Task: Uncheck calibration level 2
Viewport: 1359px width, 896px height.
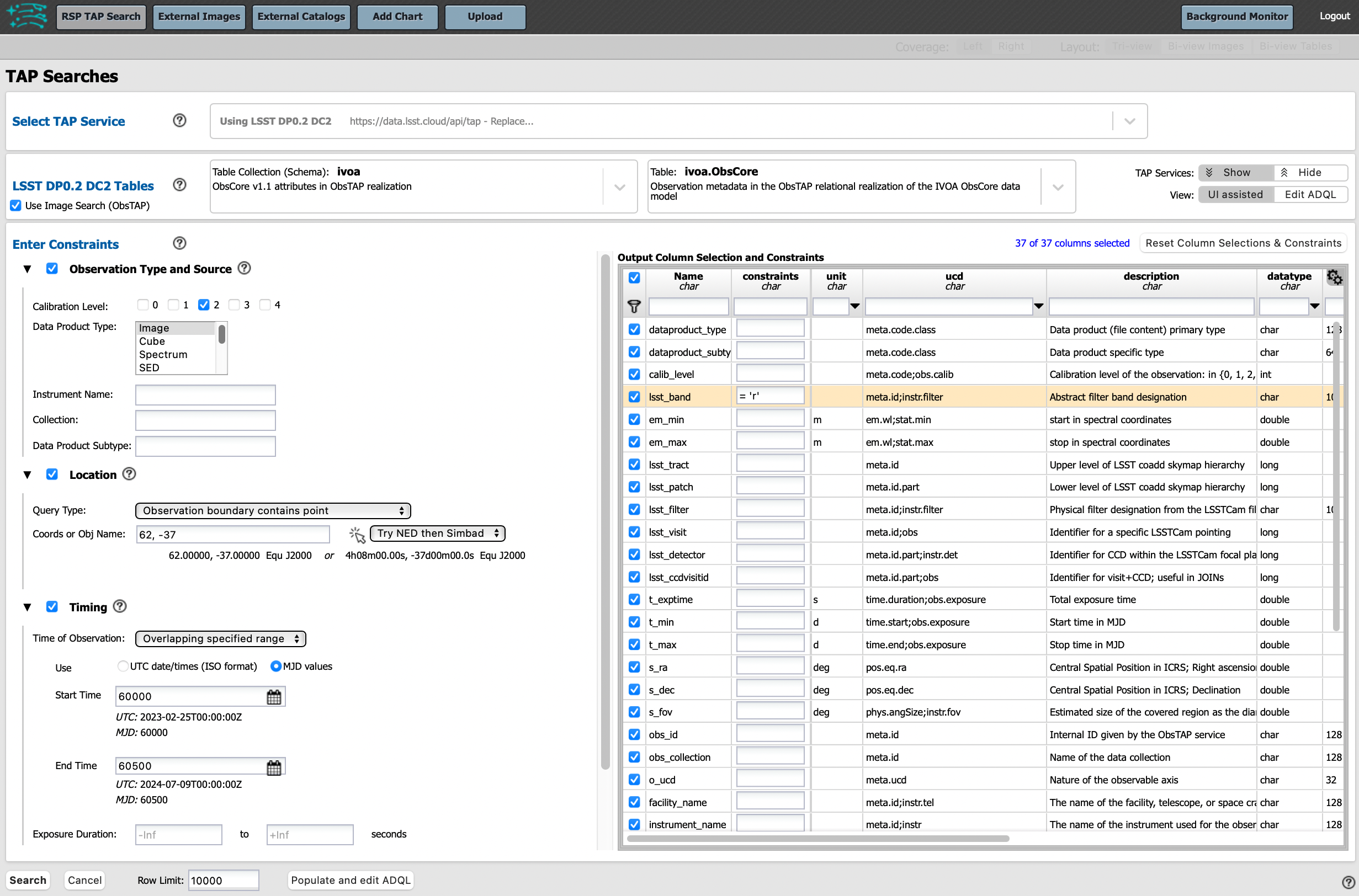Action: pos(204,305)
